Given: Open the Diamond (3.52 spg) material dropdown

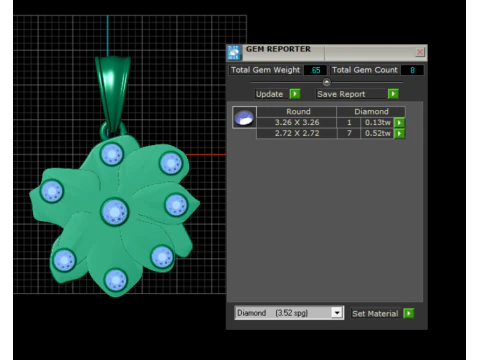Looking at the screenshot, I should pyautogui.click(x=337, y=313).
